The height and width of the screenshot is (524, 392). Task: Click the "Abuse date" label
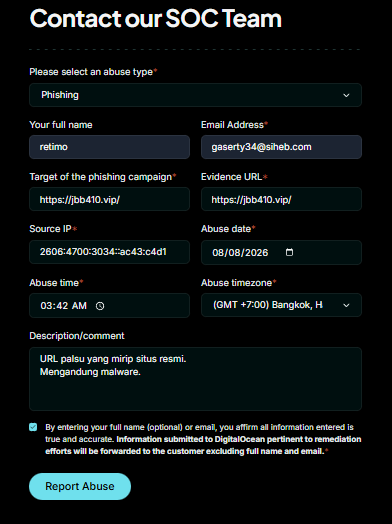tap(226, 229)
